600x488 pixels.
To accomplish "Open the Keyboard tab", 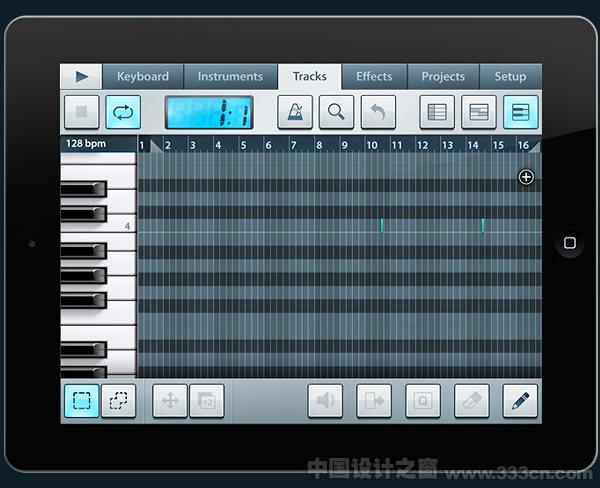I will pos(143,77).
